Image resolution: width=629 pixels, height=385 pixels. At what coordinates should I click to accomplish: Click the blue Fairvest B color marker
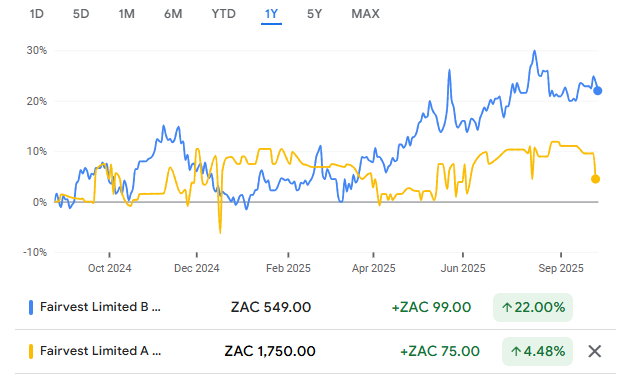click(x=31, y=308)
